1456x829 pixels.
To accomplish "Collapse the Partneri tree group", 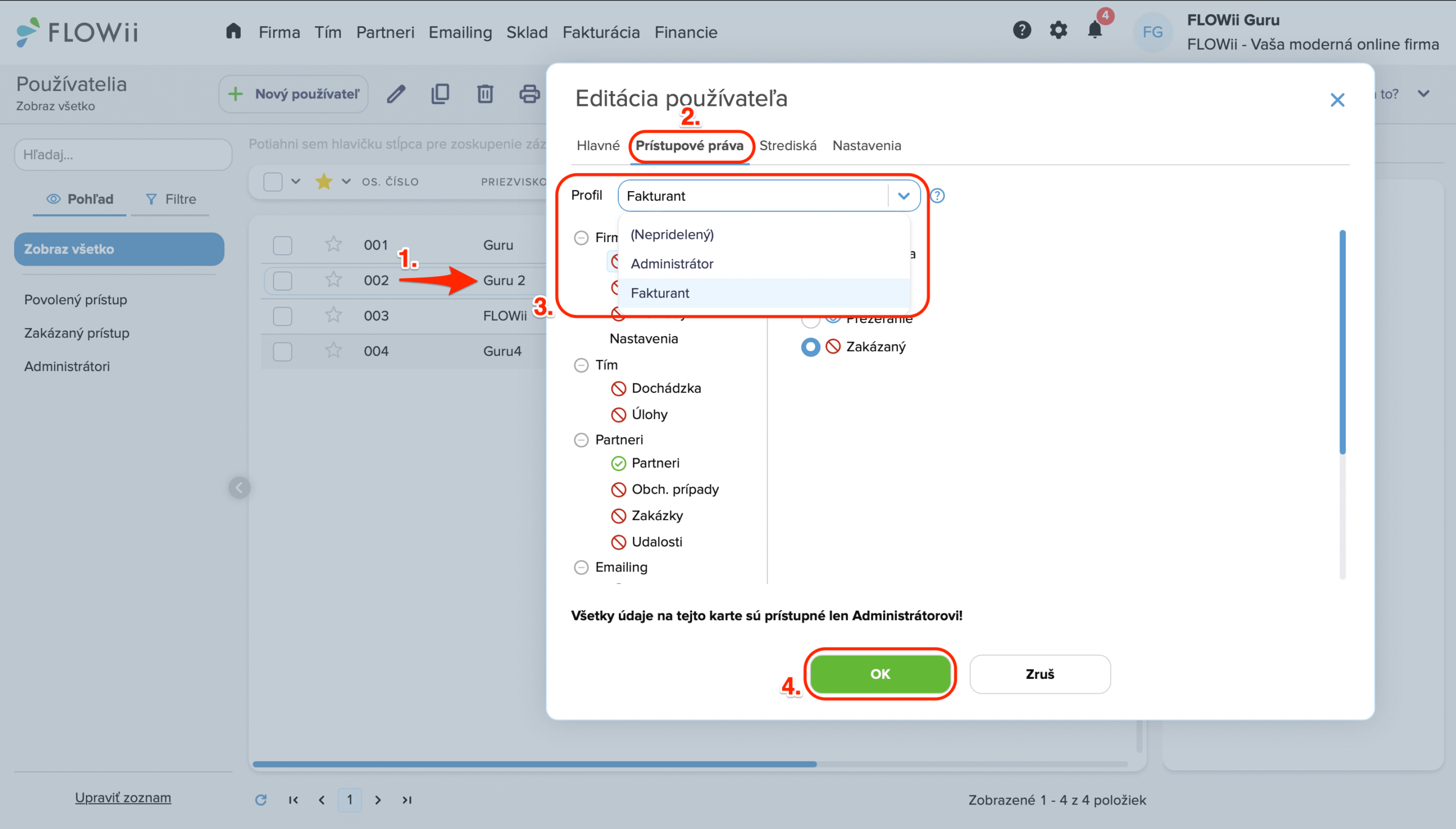I will click(581, 440).
